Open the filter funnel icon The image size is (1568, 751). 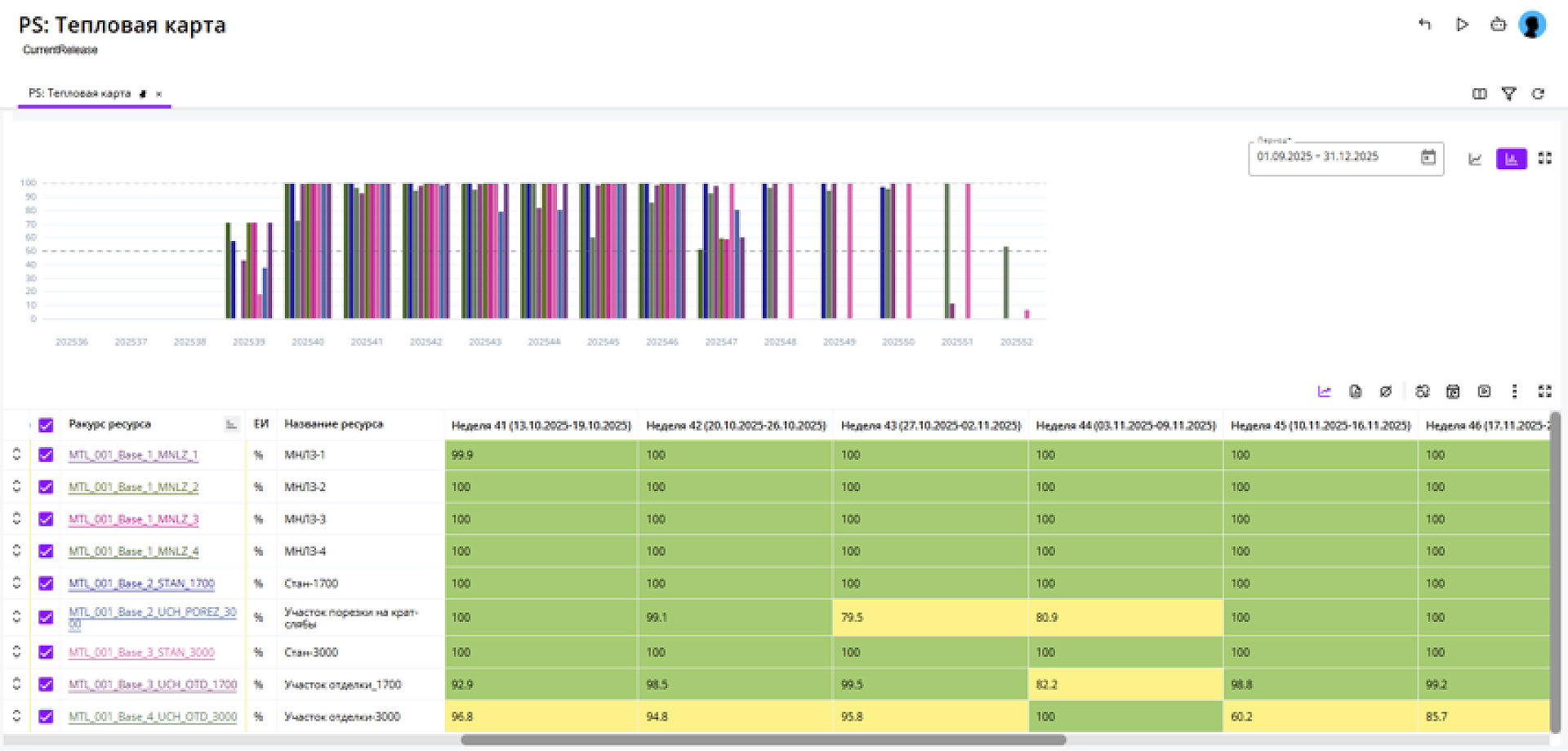click(1508, 94)
